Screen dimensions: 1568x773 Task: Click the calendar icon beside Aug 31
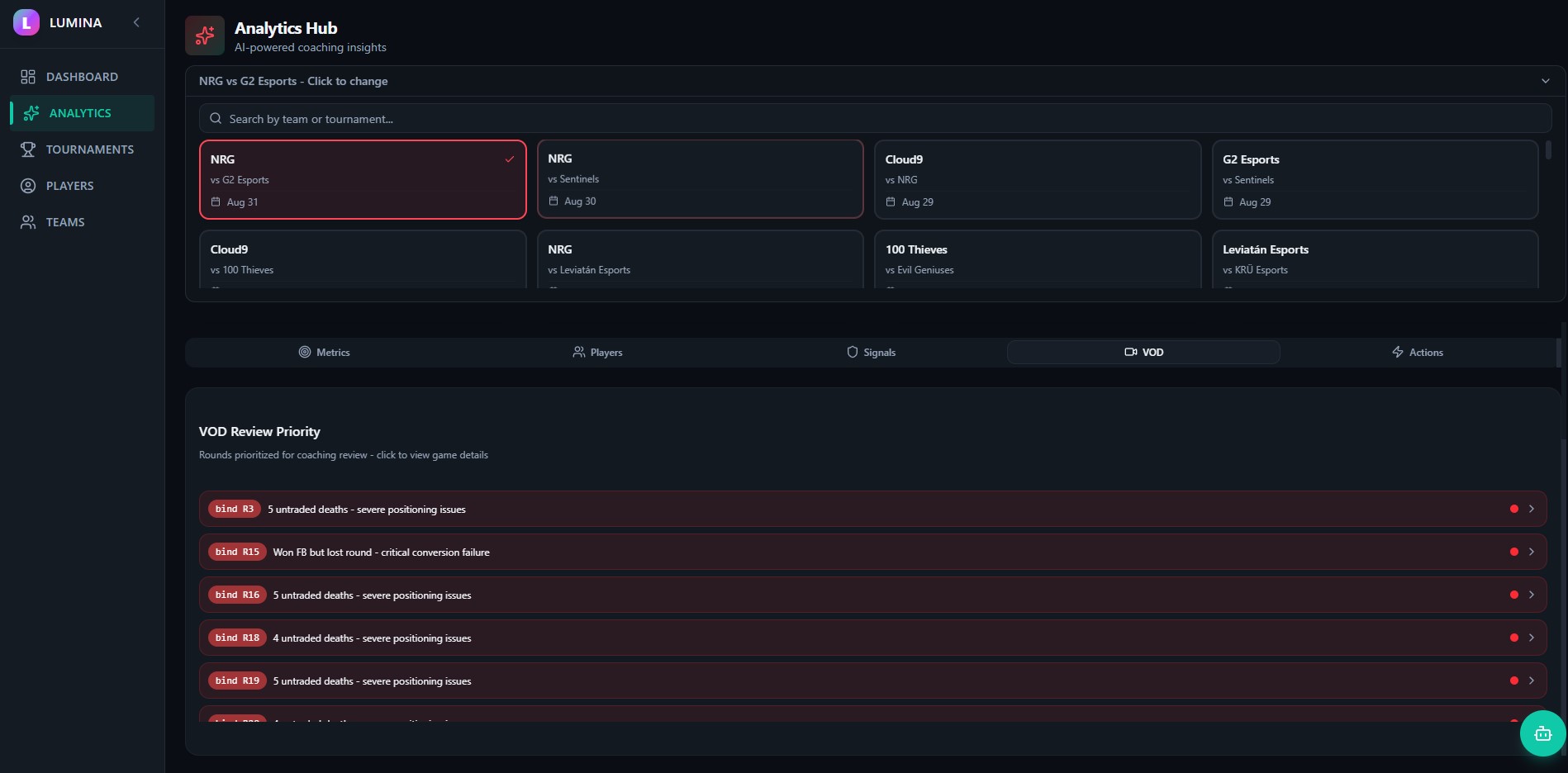click(x=216, y=202)
